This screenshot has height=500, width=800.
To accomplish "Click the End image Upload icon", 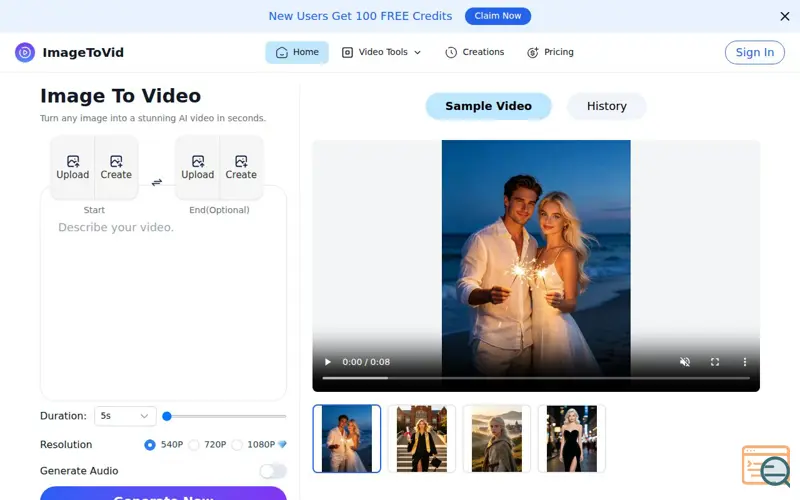I will tap(198, 161).
